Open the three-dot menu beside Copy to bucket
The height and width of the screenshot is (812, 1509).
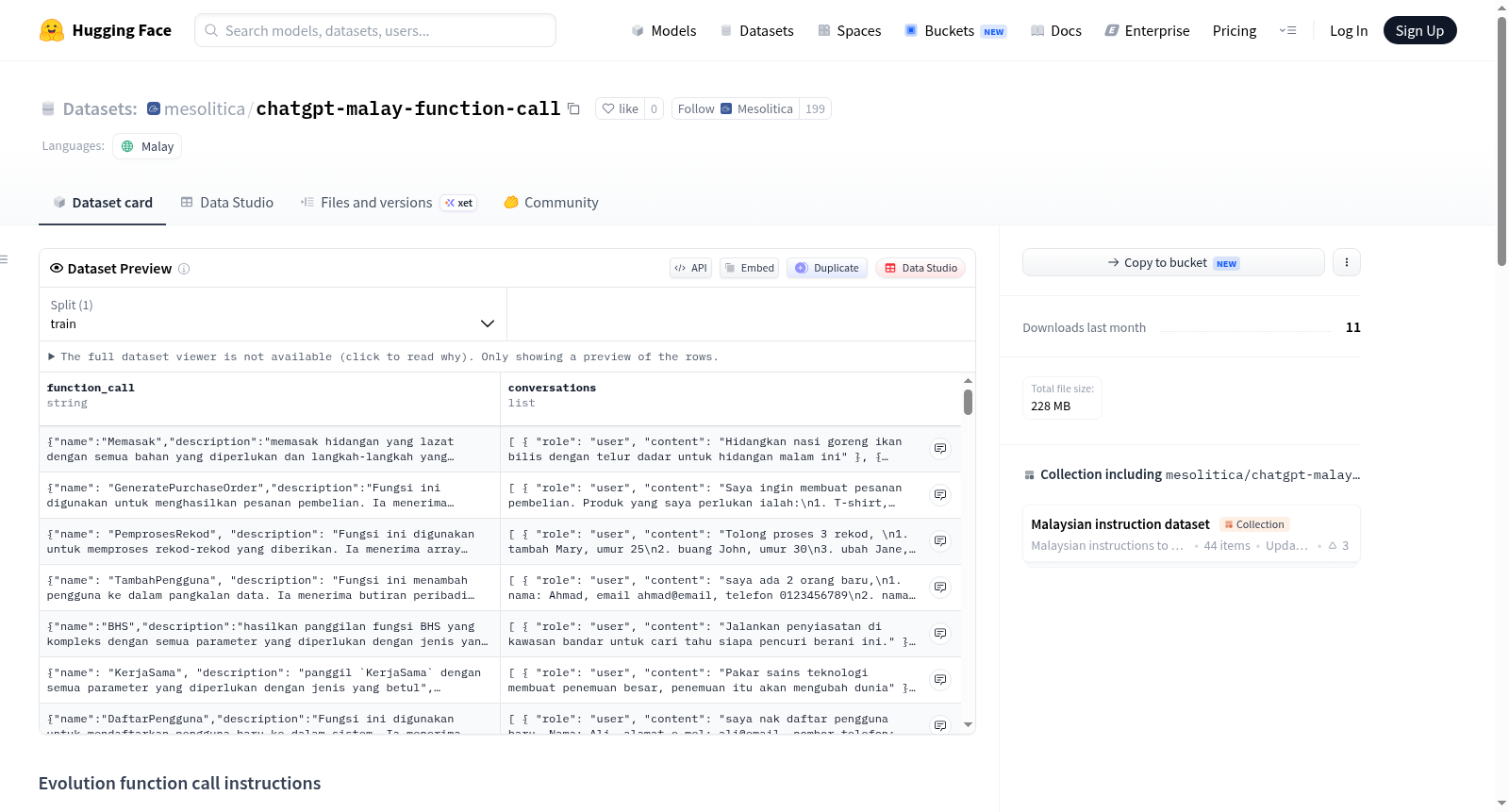1347,262
